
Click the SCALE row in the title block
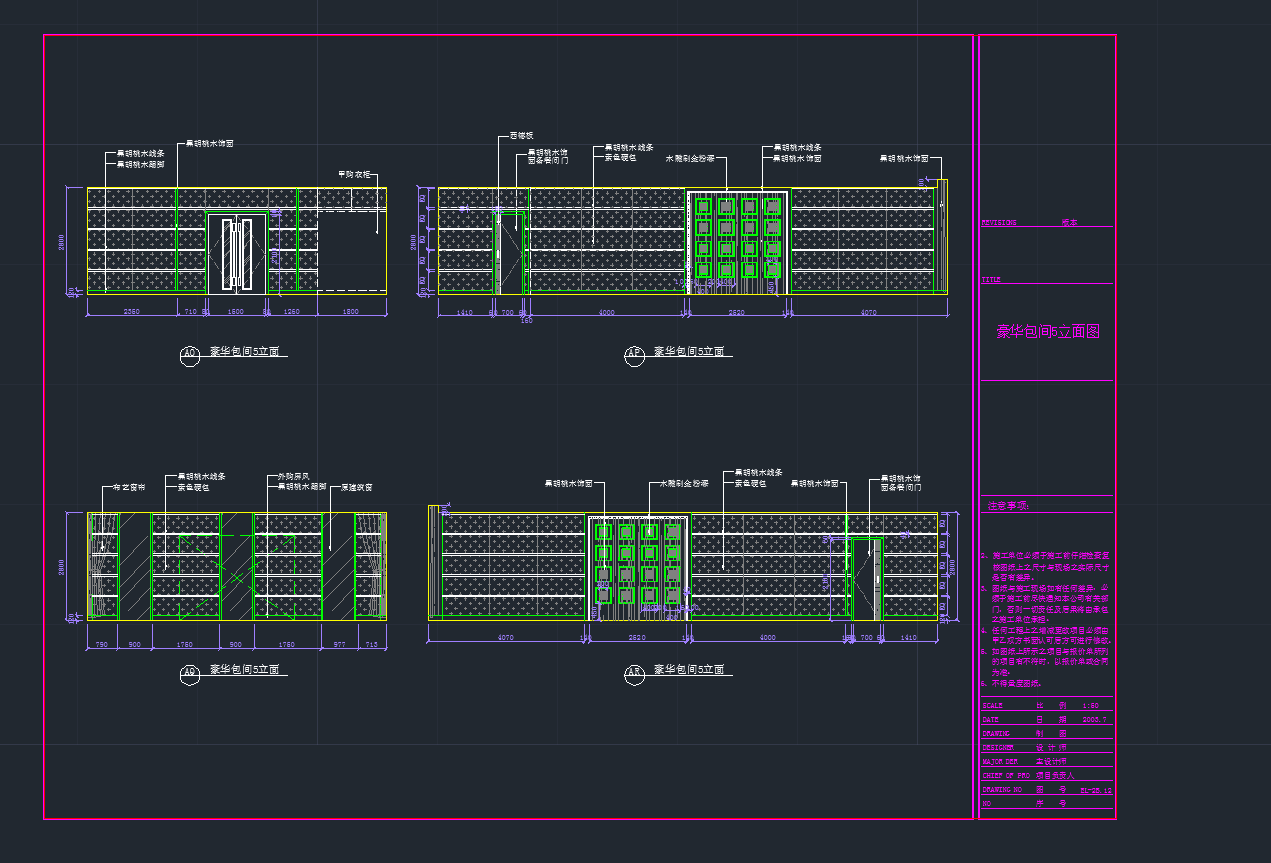point(1046,705)
